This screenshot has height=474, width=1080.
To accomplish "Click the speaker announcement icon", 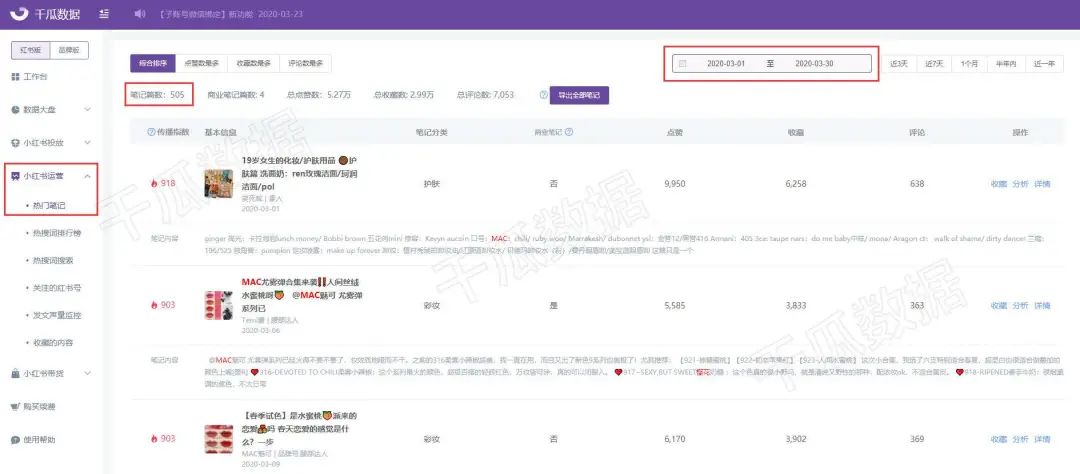I will pos(140,14).
